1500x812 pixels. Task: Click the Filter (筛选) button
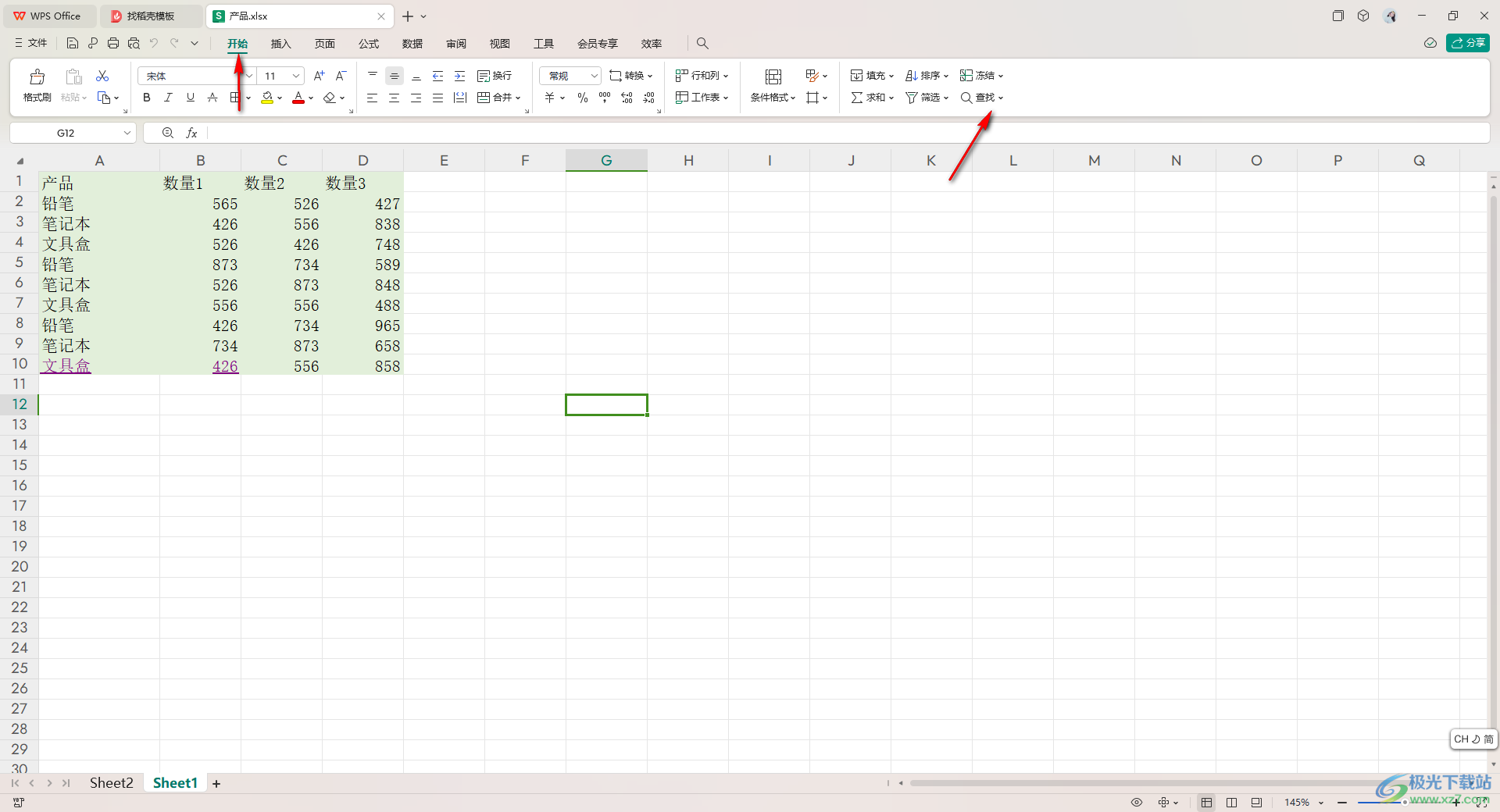[x=927, y=98]
